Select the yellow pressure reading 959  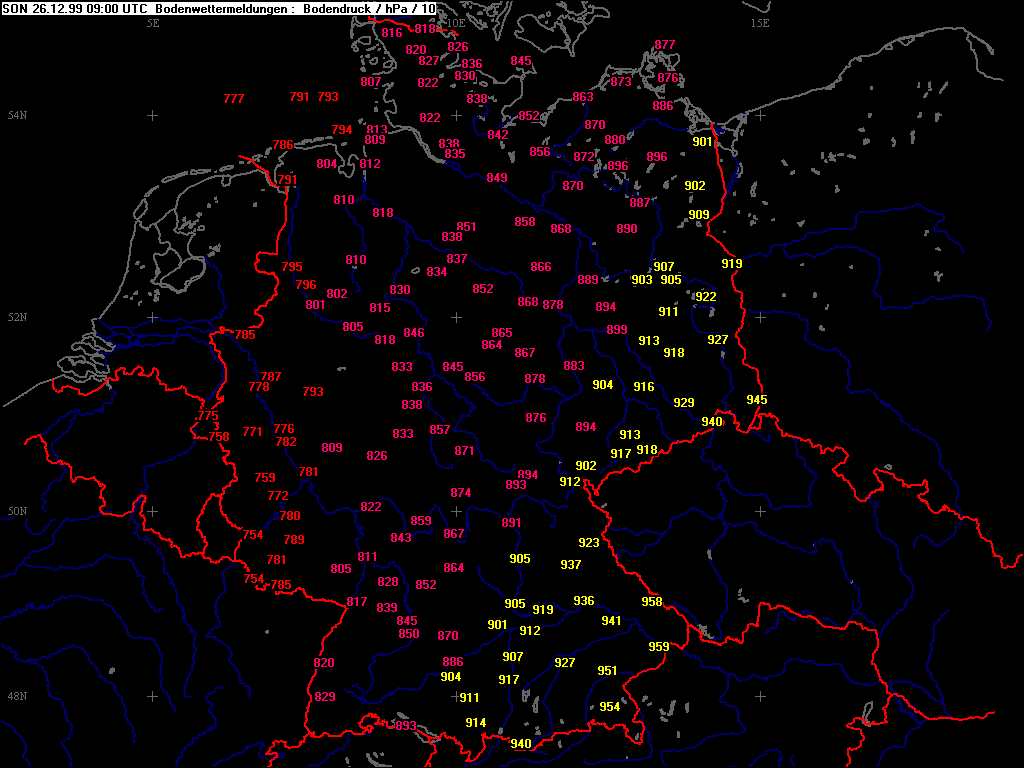[x=659, y=647]
